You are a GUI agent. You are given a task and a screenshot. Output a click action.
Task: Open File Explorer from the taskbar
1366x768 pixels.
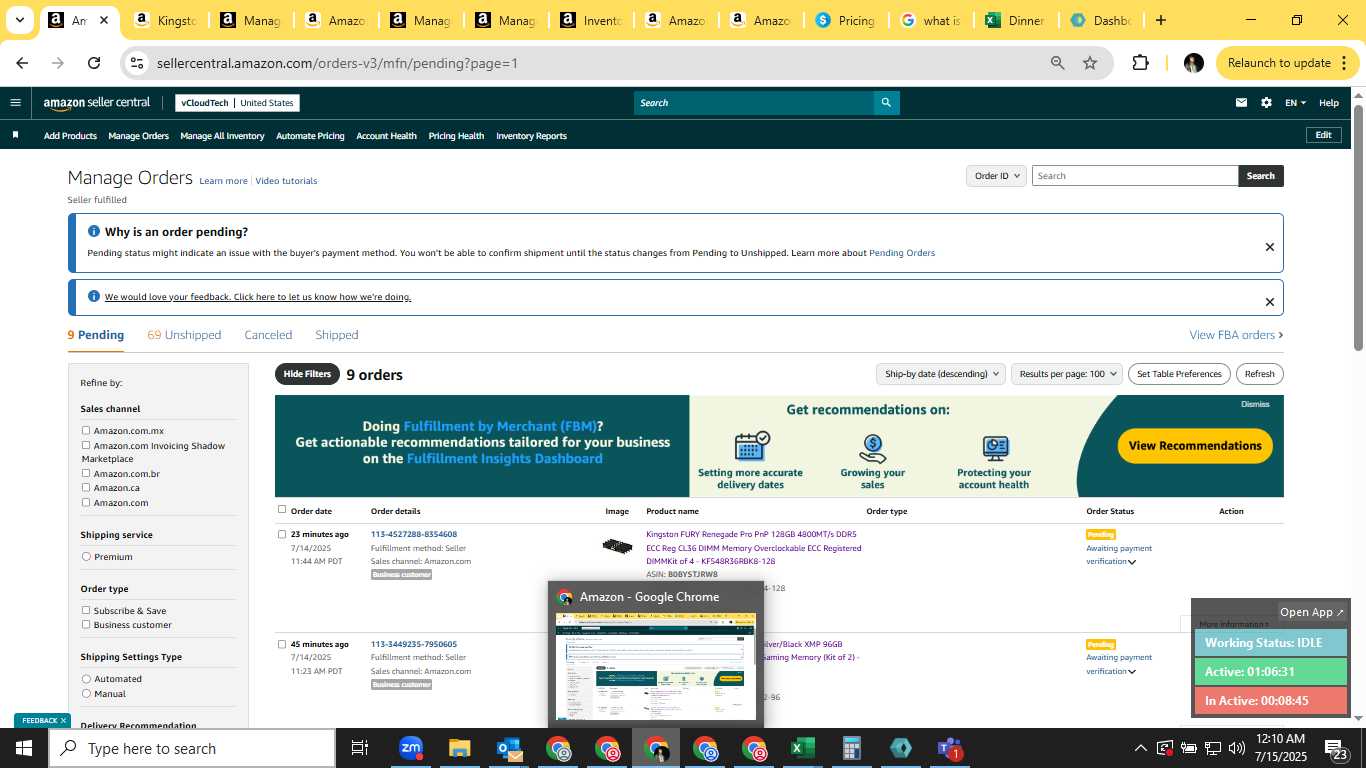tap(459, 748)
